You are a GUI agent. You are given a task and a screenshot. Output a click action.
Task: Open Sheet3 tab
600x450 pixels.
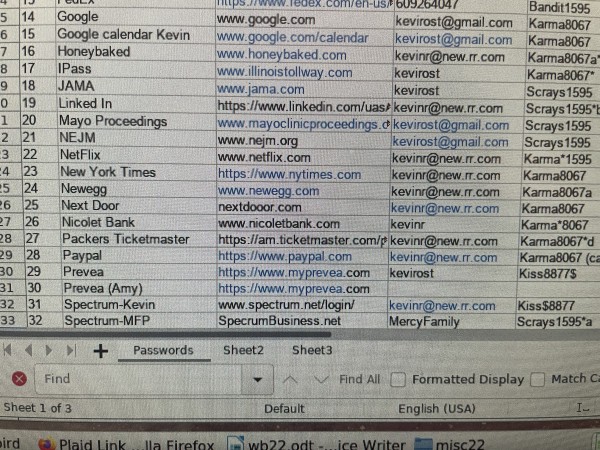point(312,350)
